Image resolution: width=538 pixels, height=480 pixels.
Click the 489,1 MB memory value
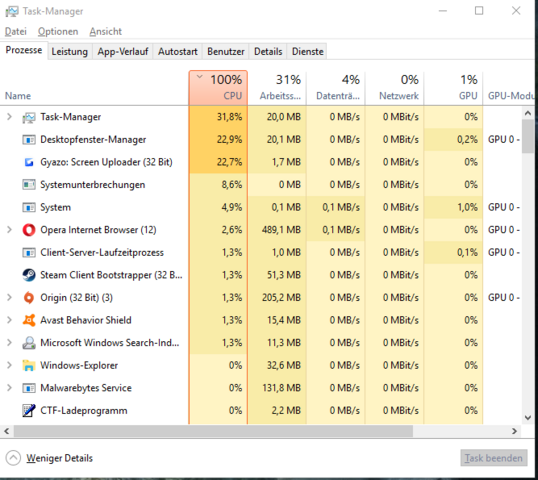pos(281,230)
